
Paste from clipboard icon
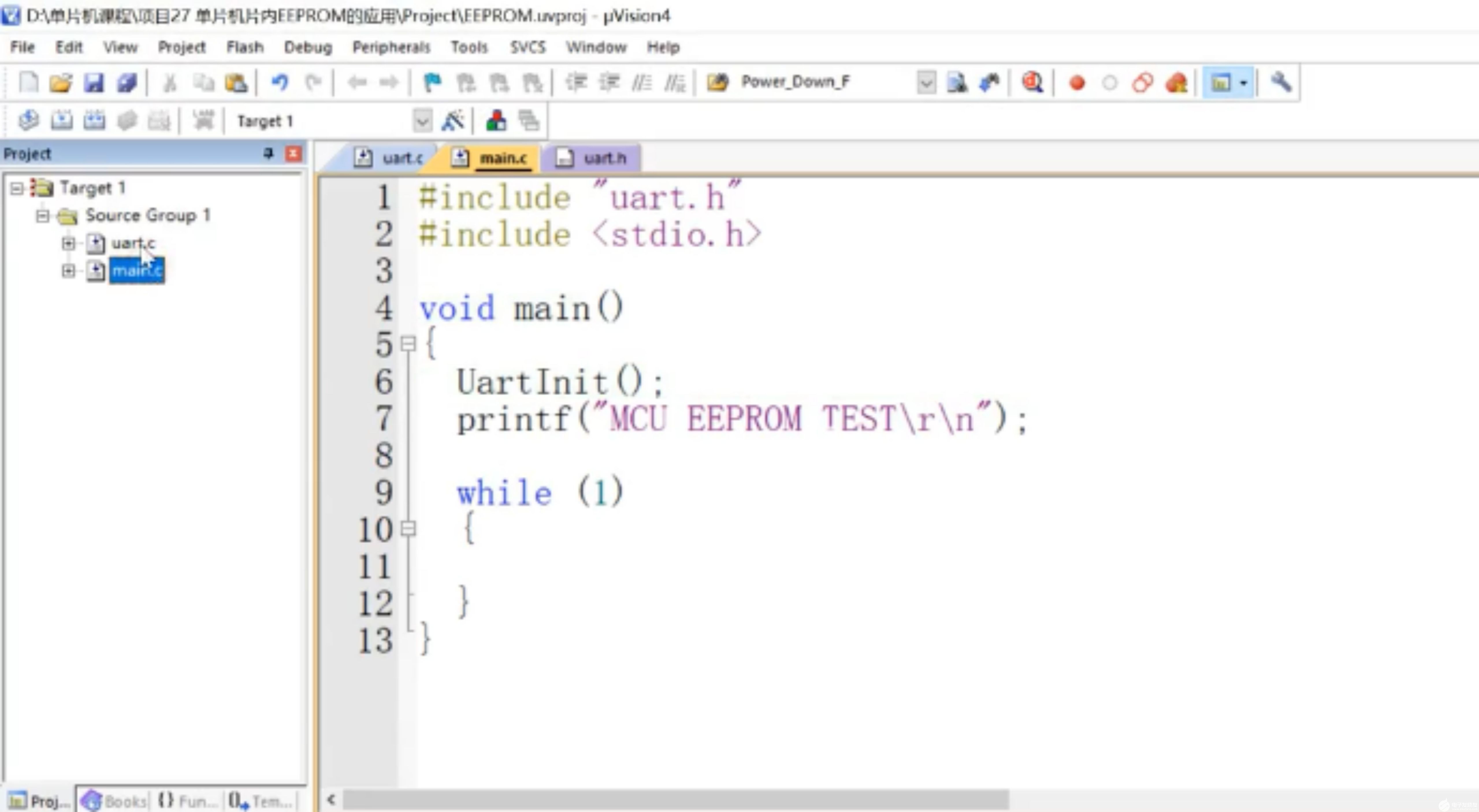[x=236, y=83]
